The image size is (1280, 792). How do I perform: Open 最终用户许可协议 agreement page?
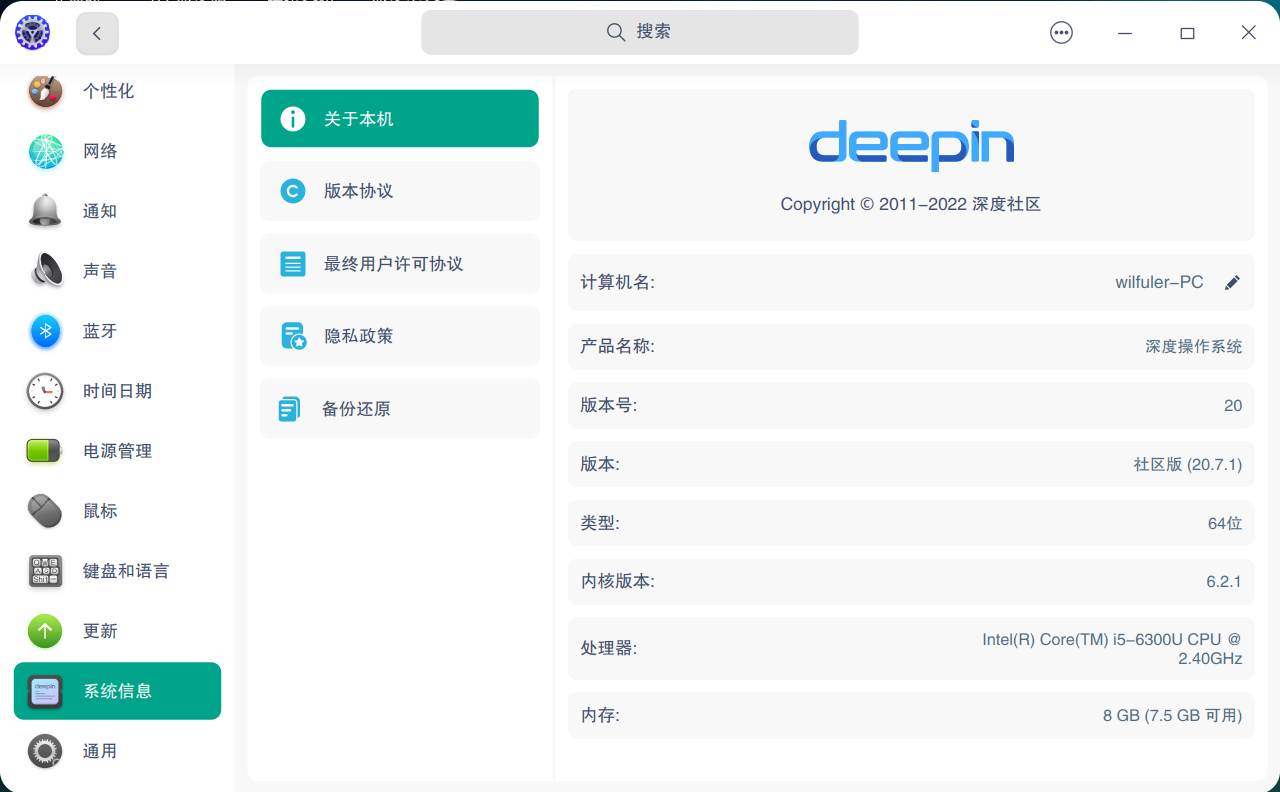pos(399,263)
